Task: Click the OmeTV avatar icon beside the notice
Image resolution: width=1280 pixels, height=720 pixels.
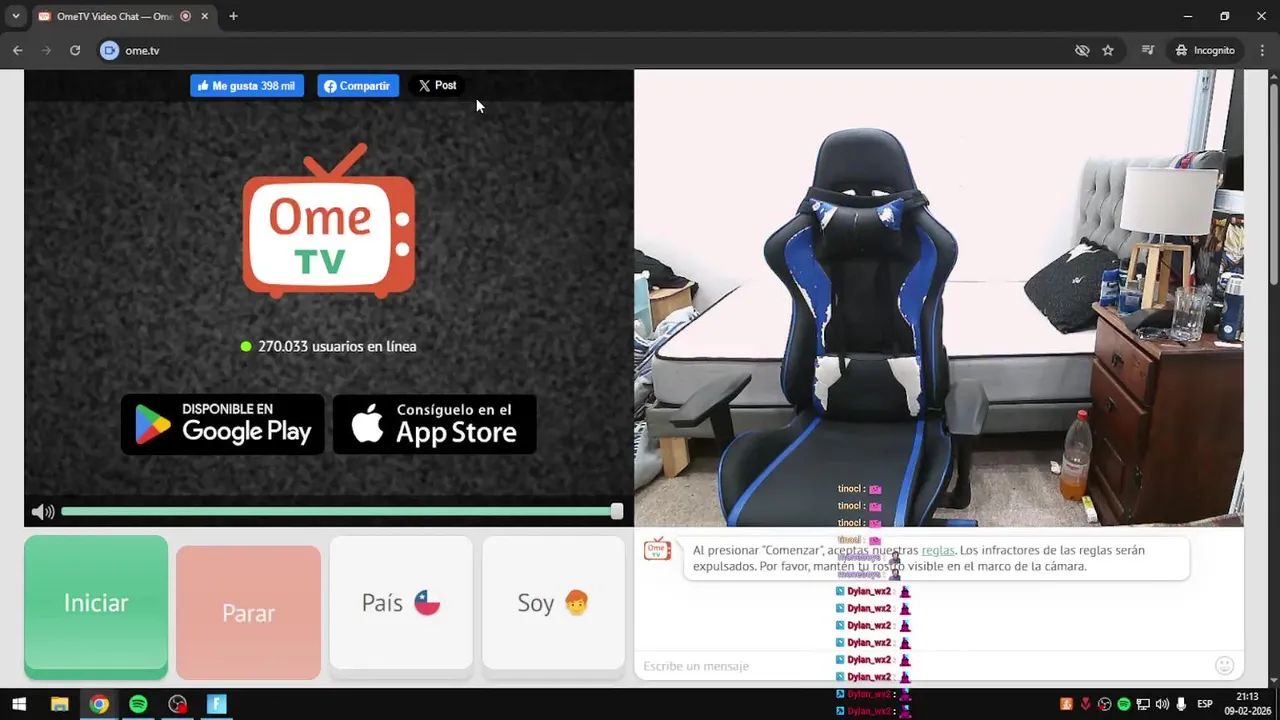Action: 657,549
